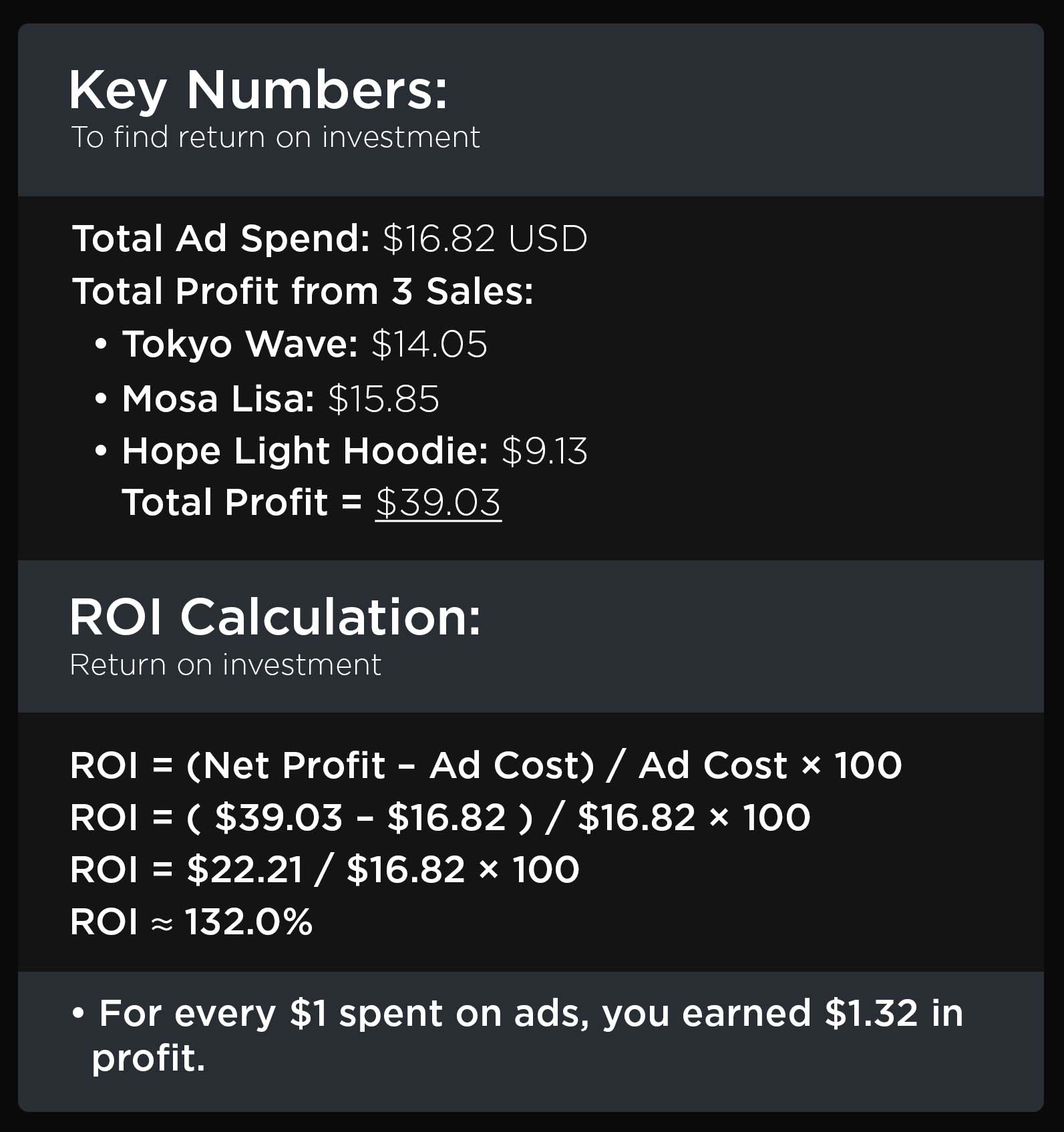Click "Total Profit from 3 Sales:" text
The image size is (1064, 1132).
(x=303, y=291)
